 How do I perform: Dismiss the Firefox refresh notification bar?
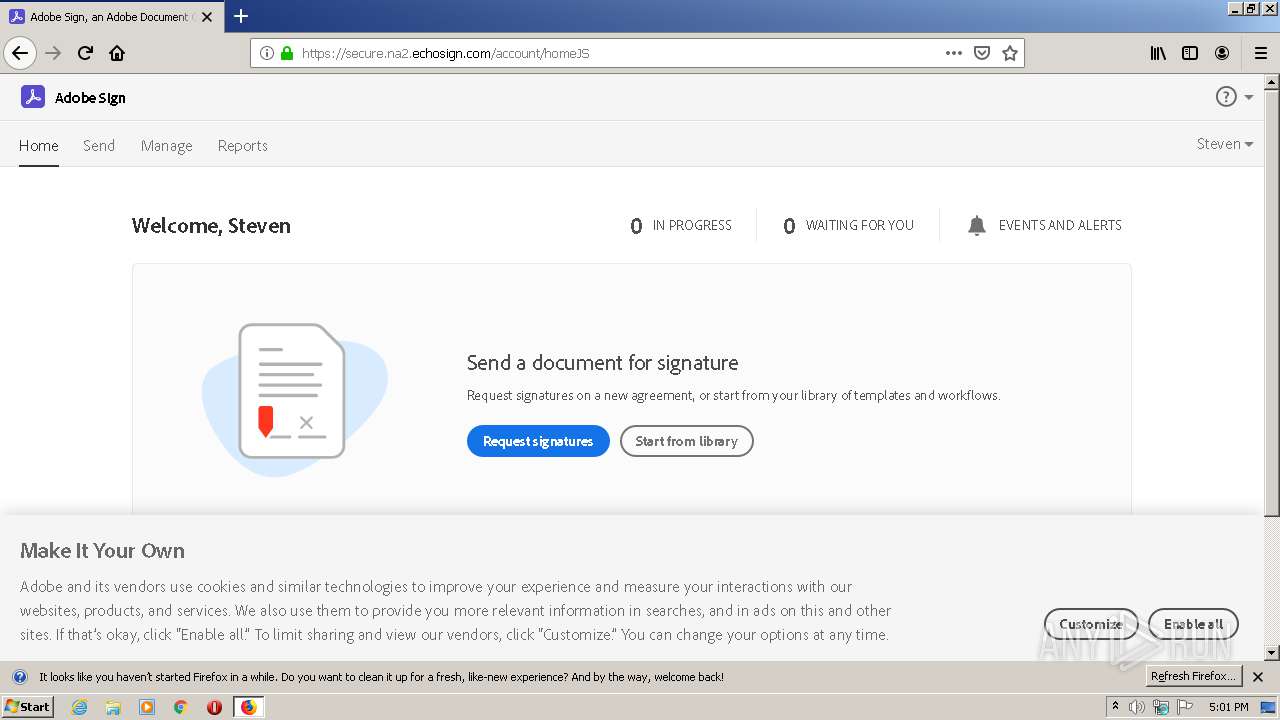1258,677
